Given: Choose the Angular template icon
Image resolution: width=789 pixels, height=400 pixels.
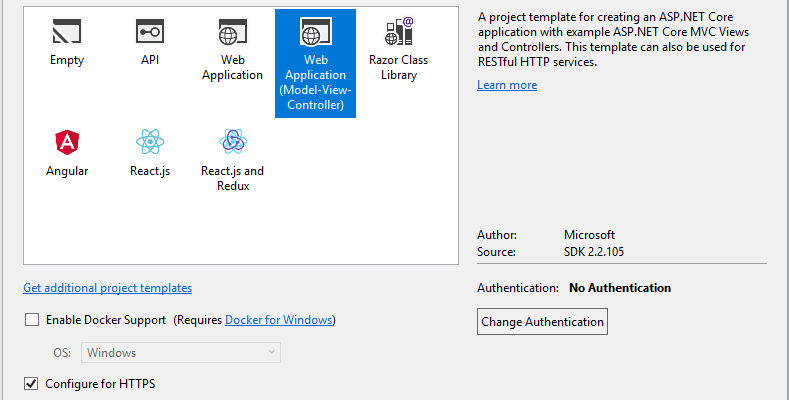Looking at the screenshot, I should pos(67,142).
